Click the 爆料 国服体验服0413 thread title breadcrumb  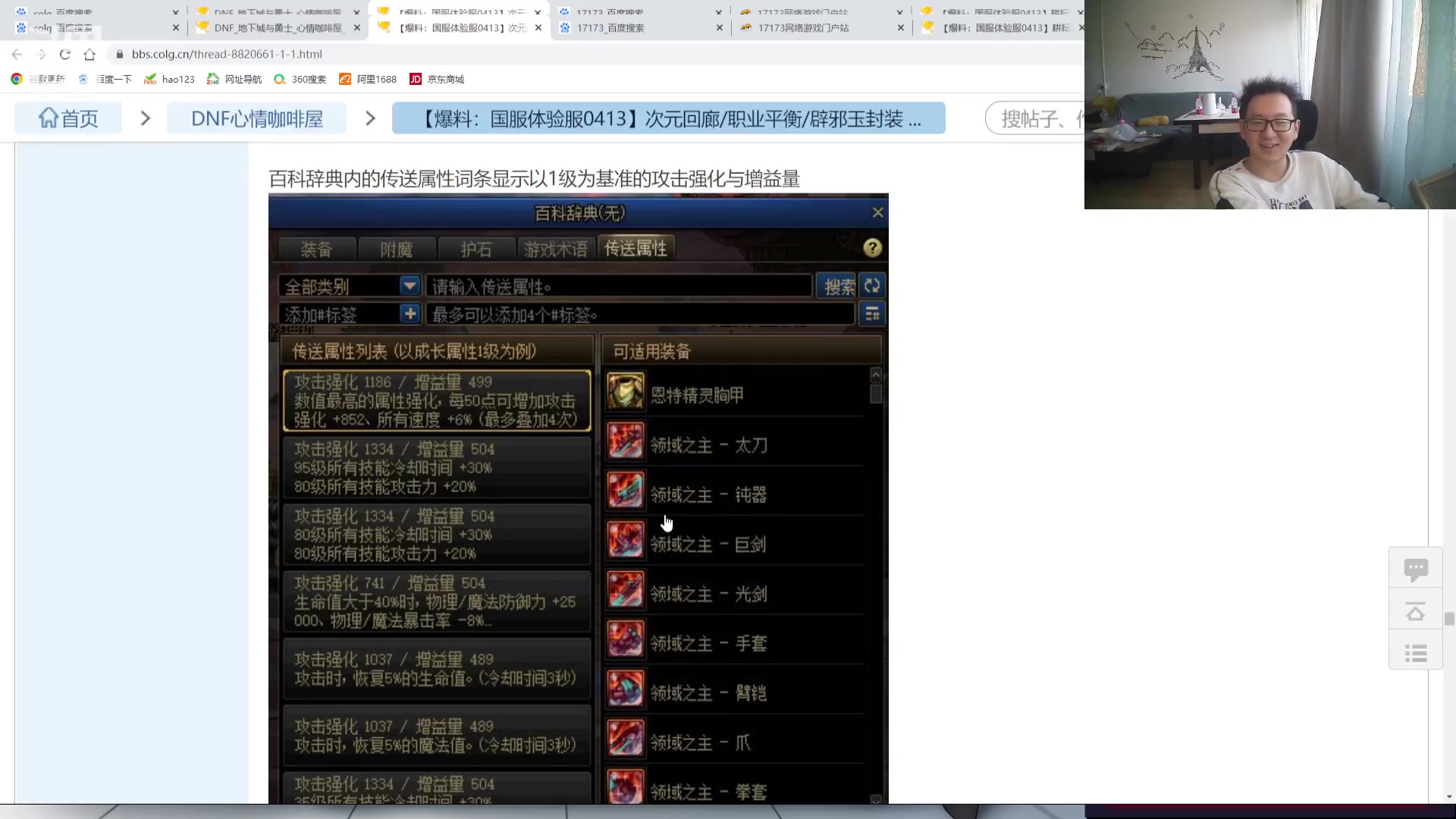point(669,118)
